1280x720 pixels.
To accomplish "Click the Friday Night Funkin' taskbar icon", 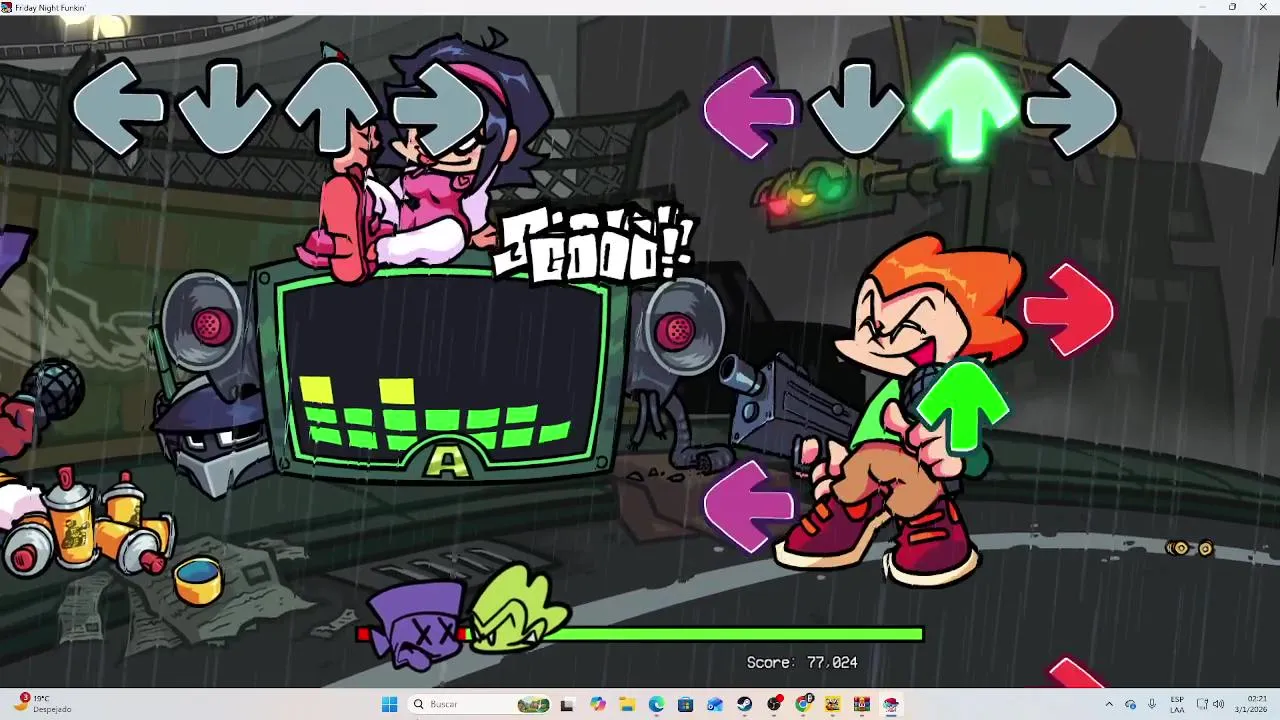I will (891, 704).
